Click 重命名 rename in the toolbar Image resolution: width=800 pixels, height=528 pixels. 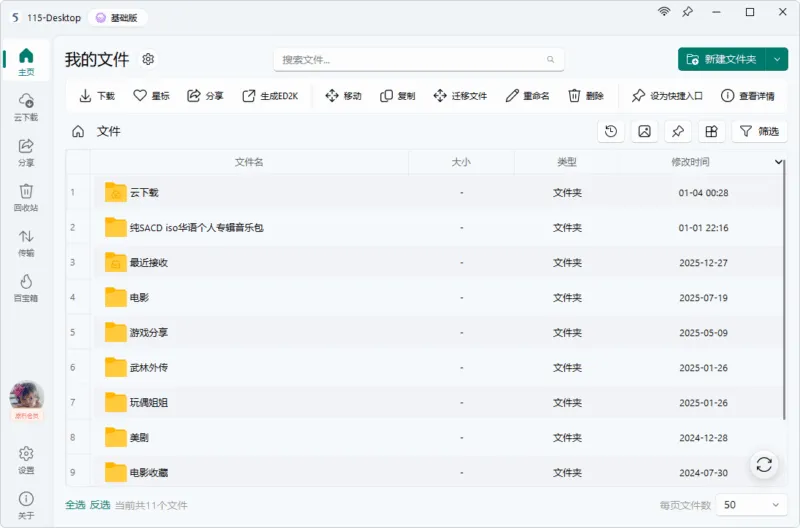[x=528, y=95]
